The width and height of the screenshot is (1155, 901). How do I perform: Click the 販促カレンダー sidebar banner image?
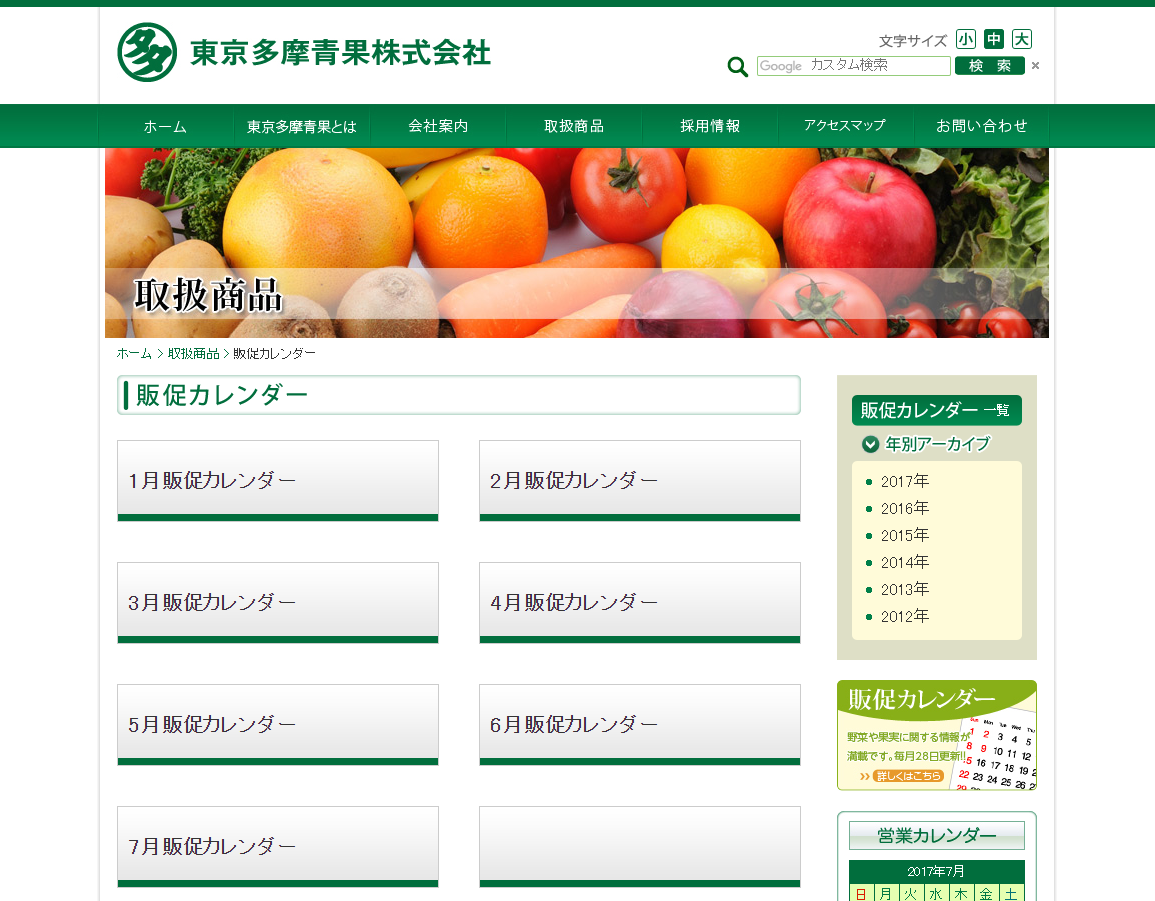936,735
